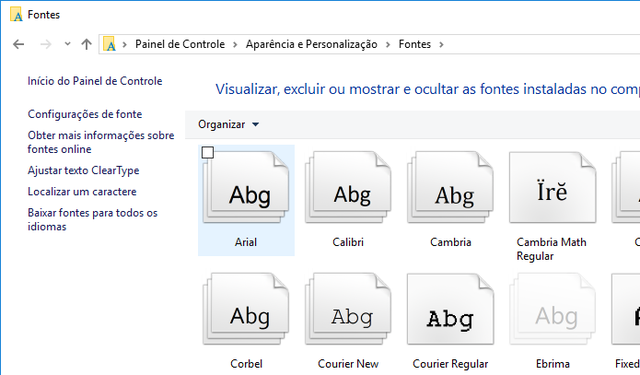Select the Cambria Math Regular font icon
This screenshot has width=640, height=375.
click(552, 187)
